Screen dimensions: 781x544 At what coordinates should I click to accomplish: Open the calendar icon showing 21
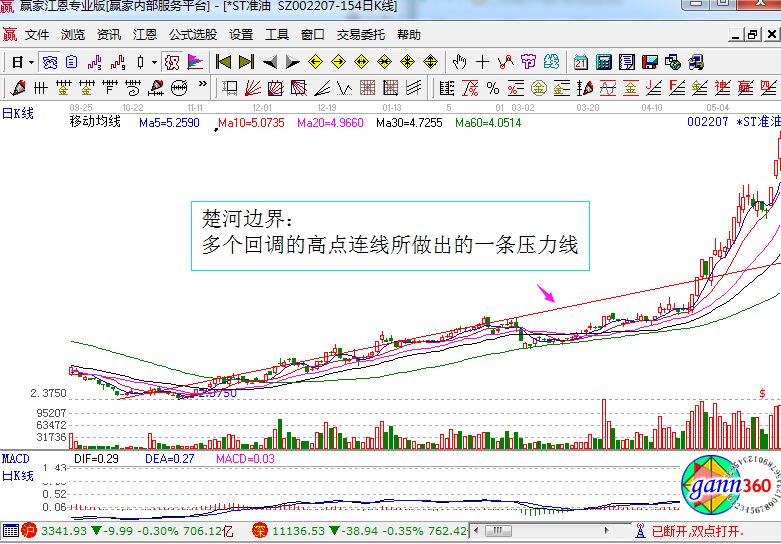point(581,62)
